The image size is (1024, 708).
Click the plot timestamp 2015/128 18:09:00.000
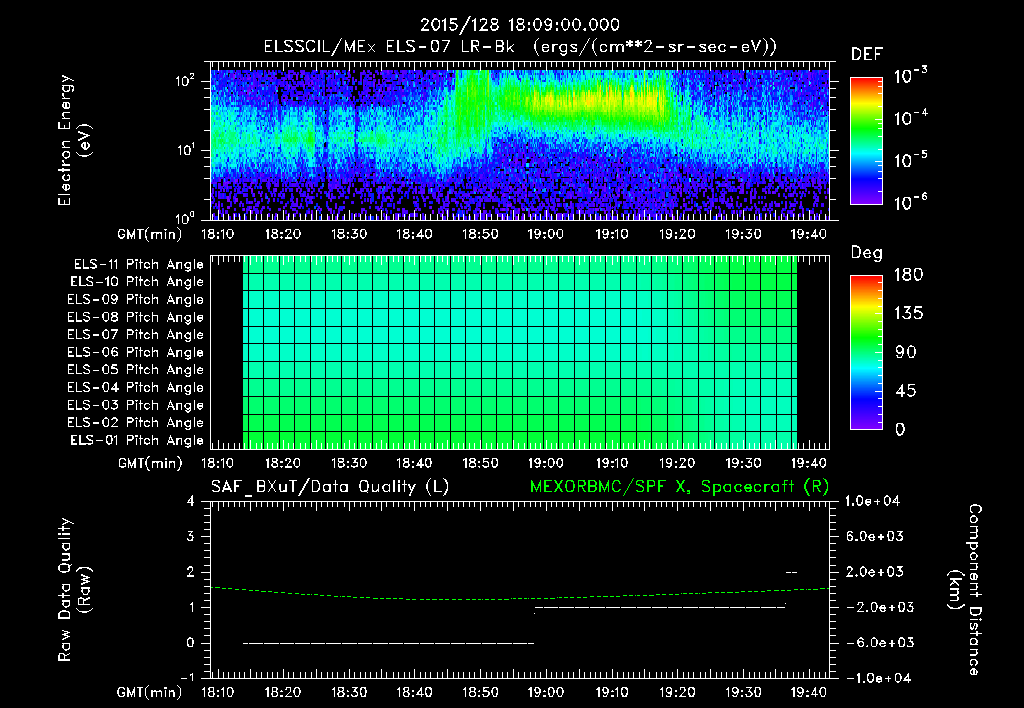click(x=519, y=25)
